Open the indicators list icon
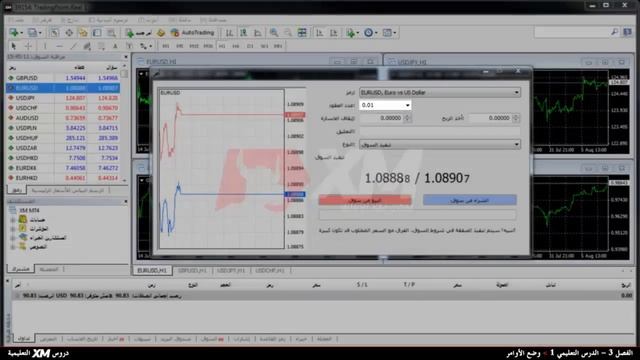The height and width of the screenshot is (360, 640). click(351, 33)
